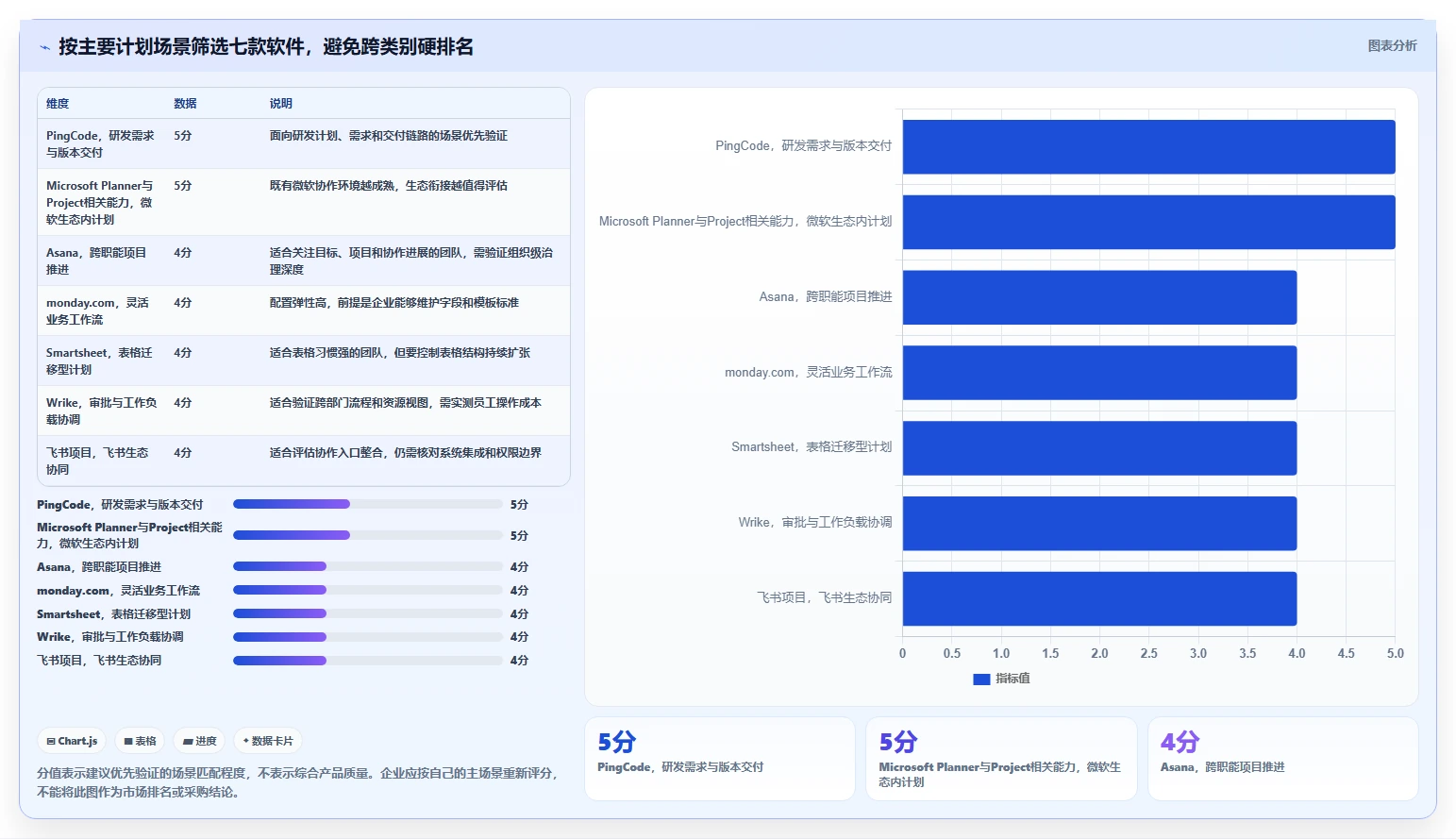Click the 说明 column header

[280, 104]
